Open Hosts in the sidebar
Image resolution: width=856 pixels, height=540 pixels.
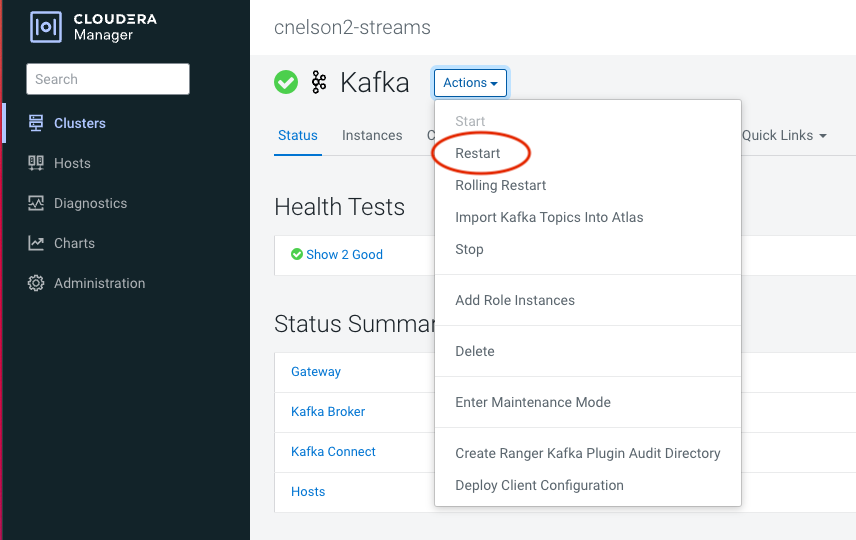coord(72,163)
